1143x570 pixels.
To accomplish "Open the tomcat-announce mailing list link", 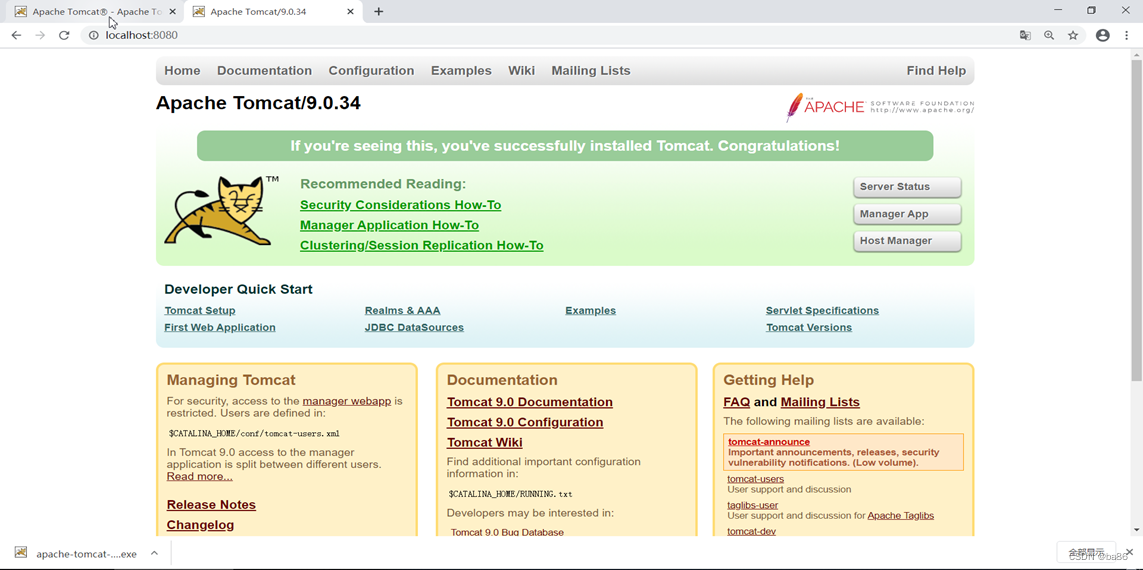I will [769, 442].
